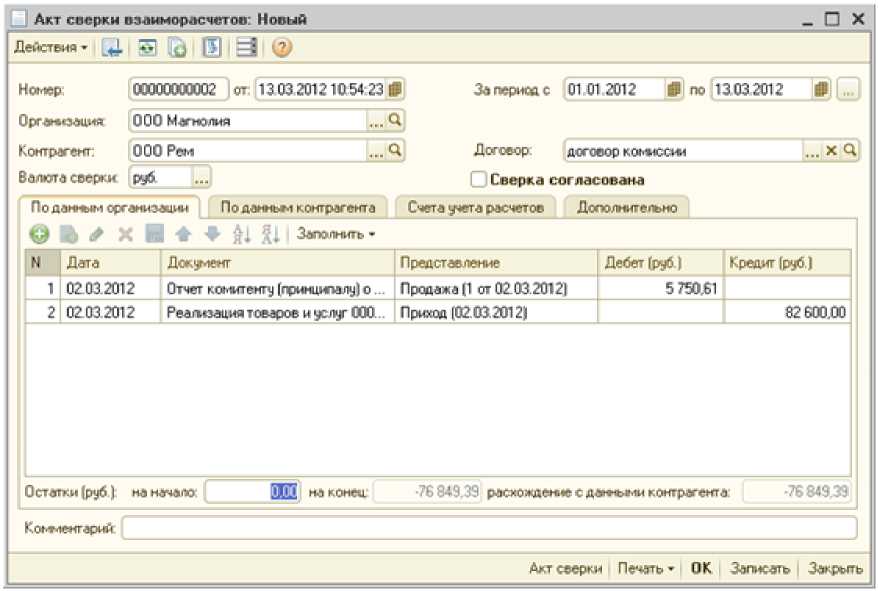Click the Номер input field

(179, 90)
